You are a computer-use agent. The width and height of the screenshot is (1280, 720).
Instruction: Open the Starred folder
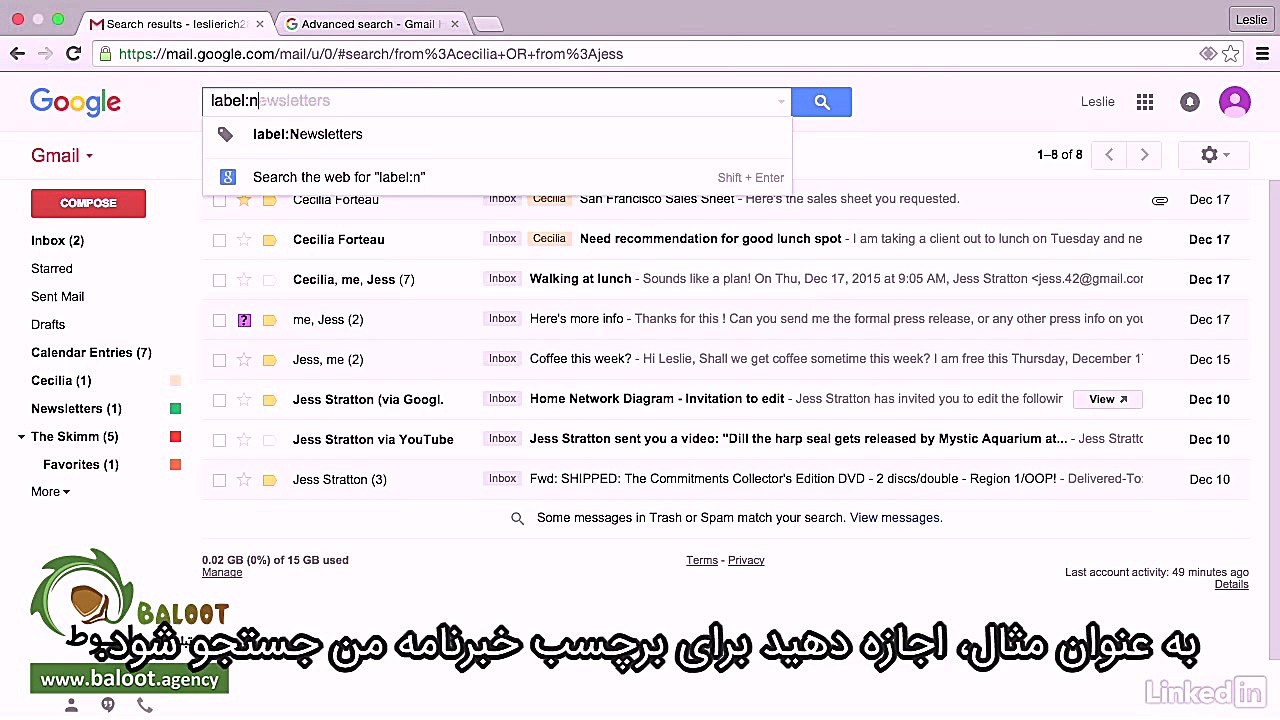coord(52,269)
